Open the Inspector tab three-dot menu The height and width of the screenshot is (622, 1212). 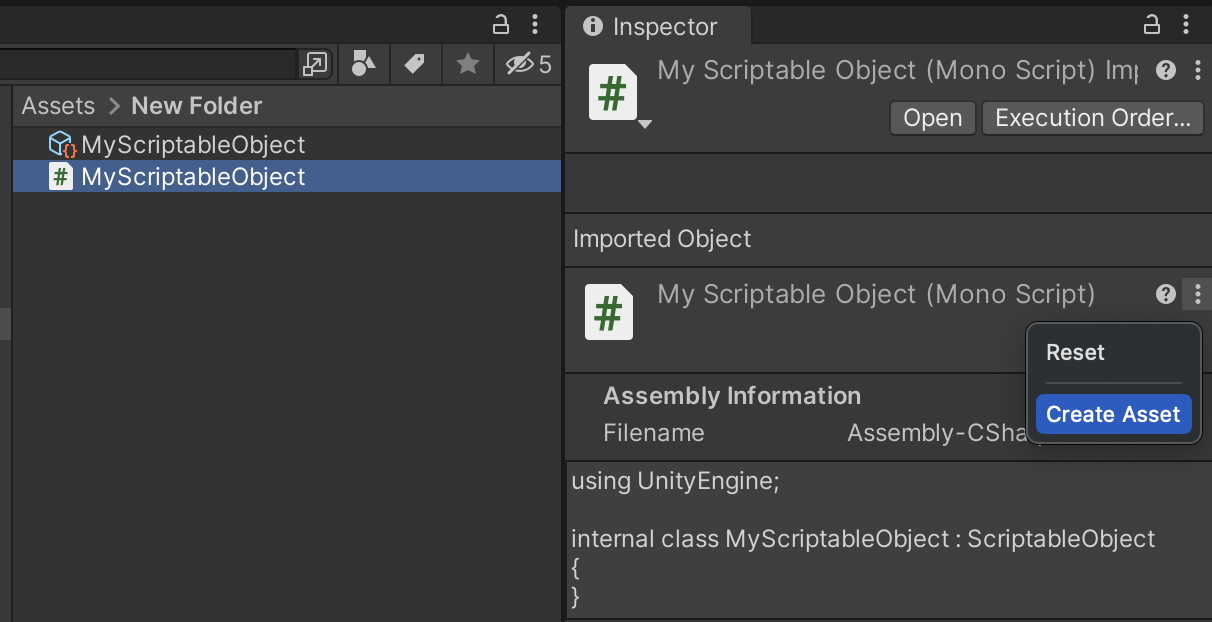[1186, 24]
